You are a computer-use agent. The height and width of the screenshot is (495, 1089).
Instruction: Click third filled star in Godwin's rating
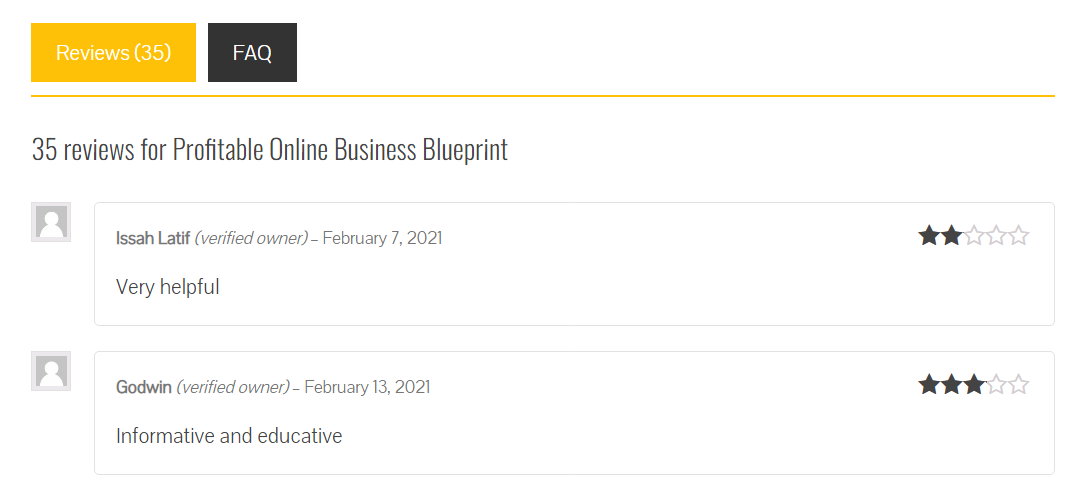pyautogui.click(x=974, y=385)
